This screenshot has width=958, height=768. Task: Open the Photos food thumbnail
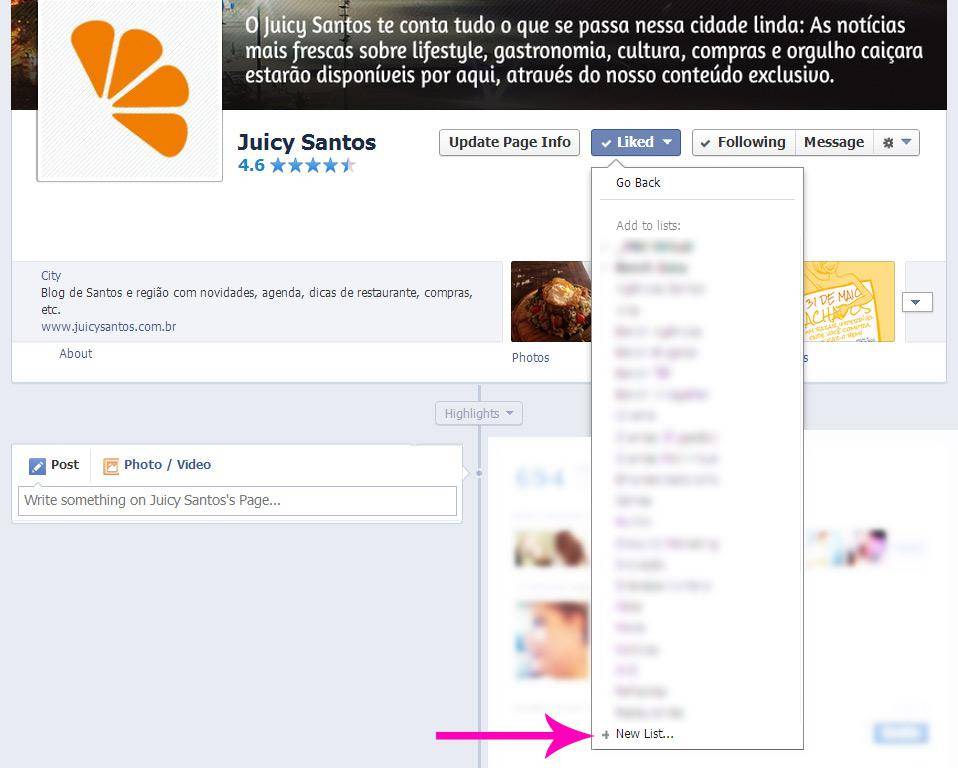(x=550, y=301)
